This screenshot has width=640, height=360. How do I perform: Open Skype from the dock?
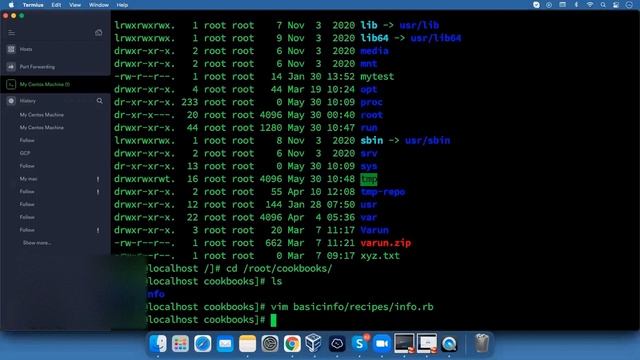(x=359, y=344)
